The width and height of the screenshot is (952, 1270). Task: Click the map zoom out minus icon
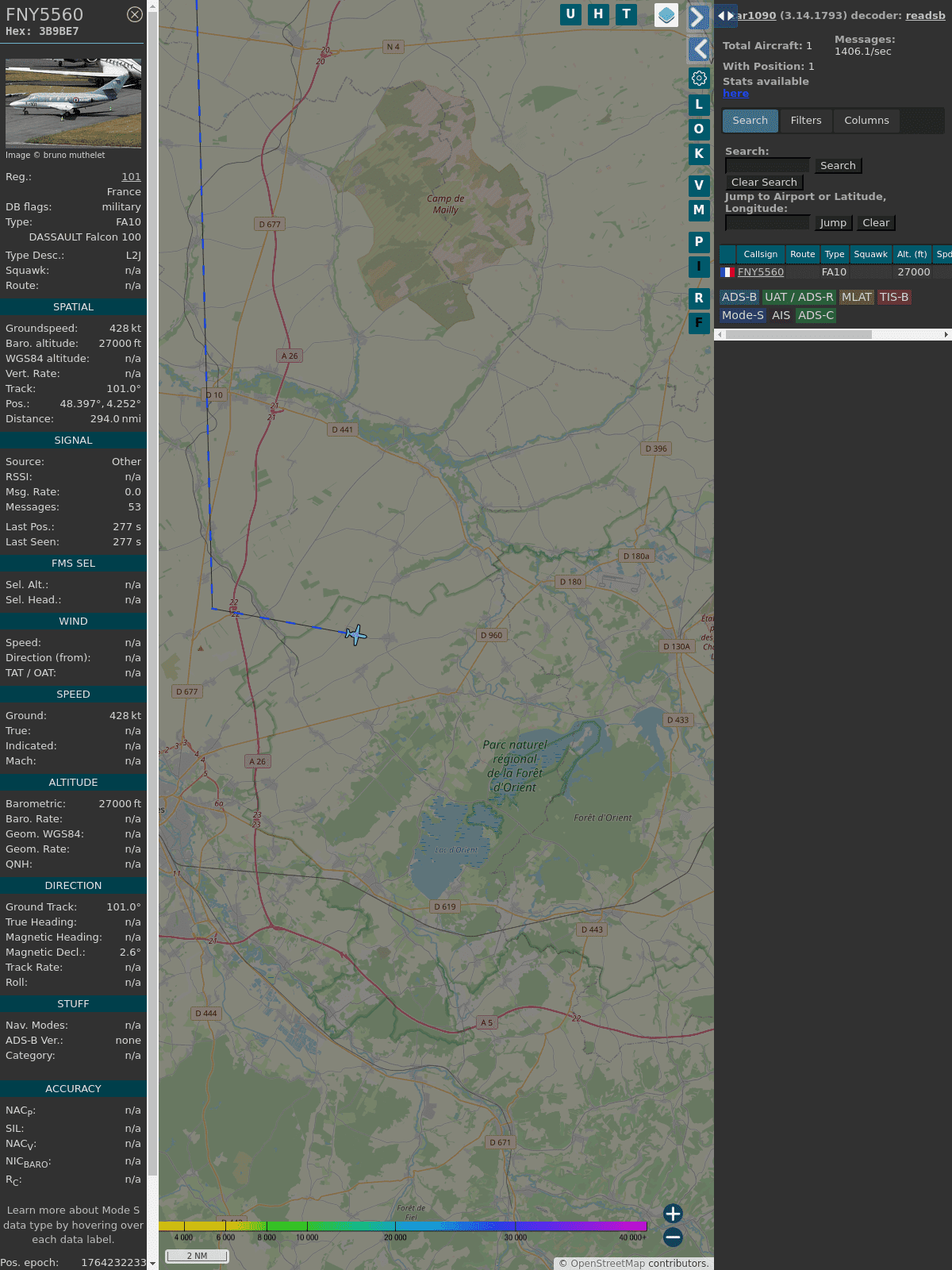pyautogui.click(x=673, y=1237)
